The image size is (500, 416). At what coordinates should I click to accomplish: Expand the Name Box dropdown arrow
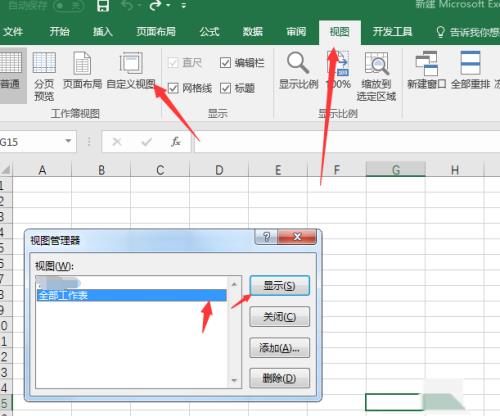click(x=68, y=141)
